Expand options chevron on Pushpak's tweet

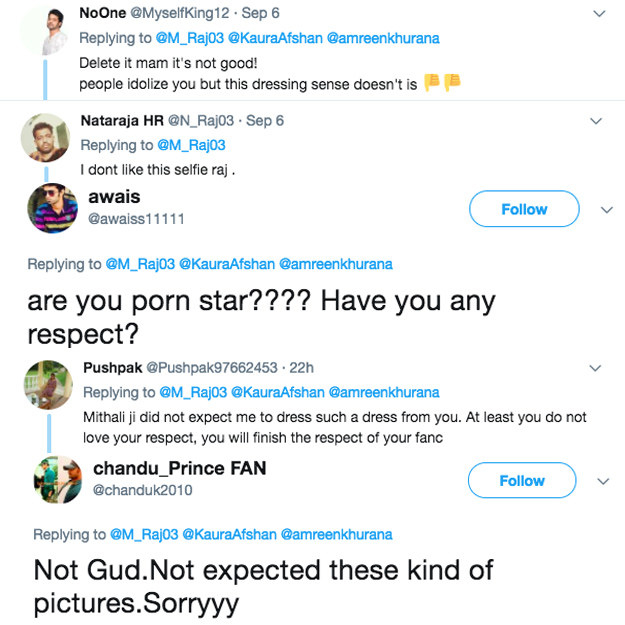pyautogui.click(x=595, y=368)
